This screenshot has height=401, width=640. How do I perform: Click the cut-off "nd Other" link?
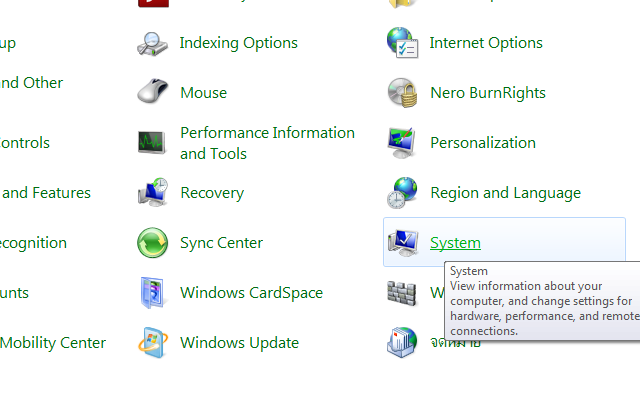pos(31,83)
